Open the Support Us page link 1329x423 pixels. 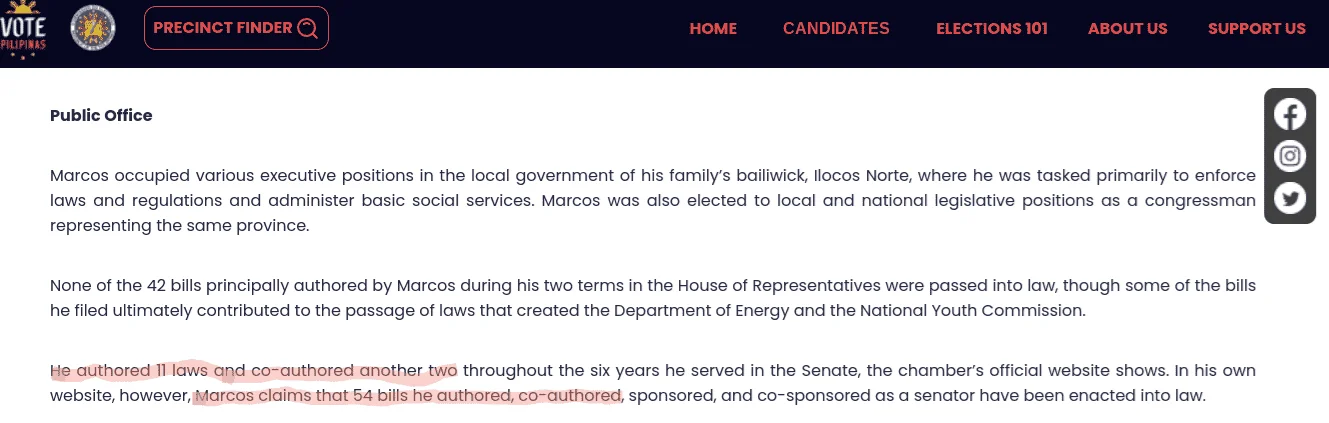(x=1257, y=29)
